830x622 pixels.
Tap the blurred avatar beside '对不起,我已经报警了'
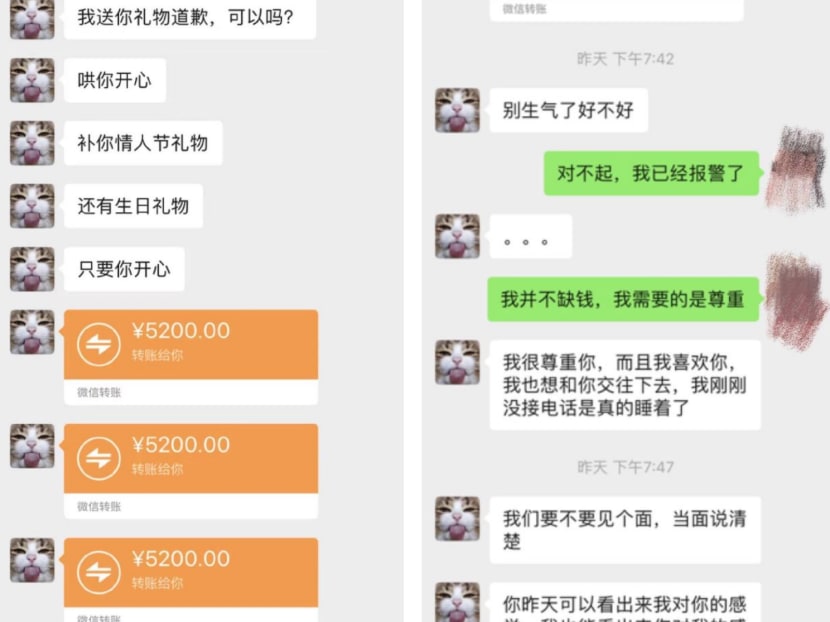pyautogui.click(x=796, y=169)
